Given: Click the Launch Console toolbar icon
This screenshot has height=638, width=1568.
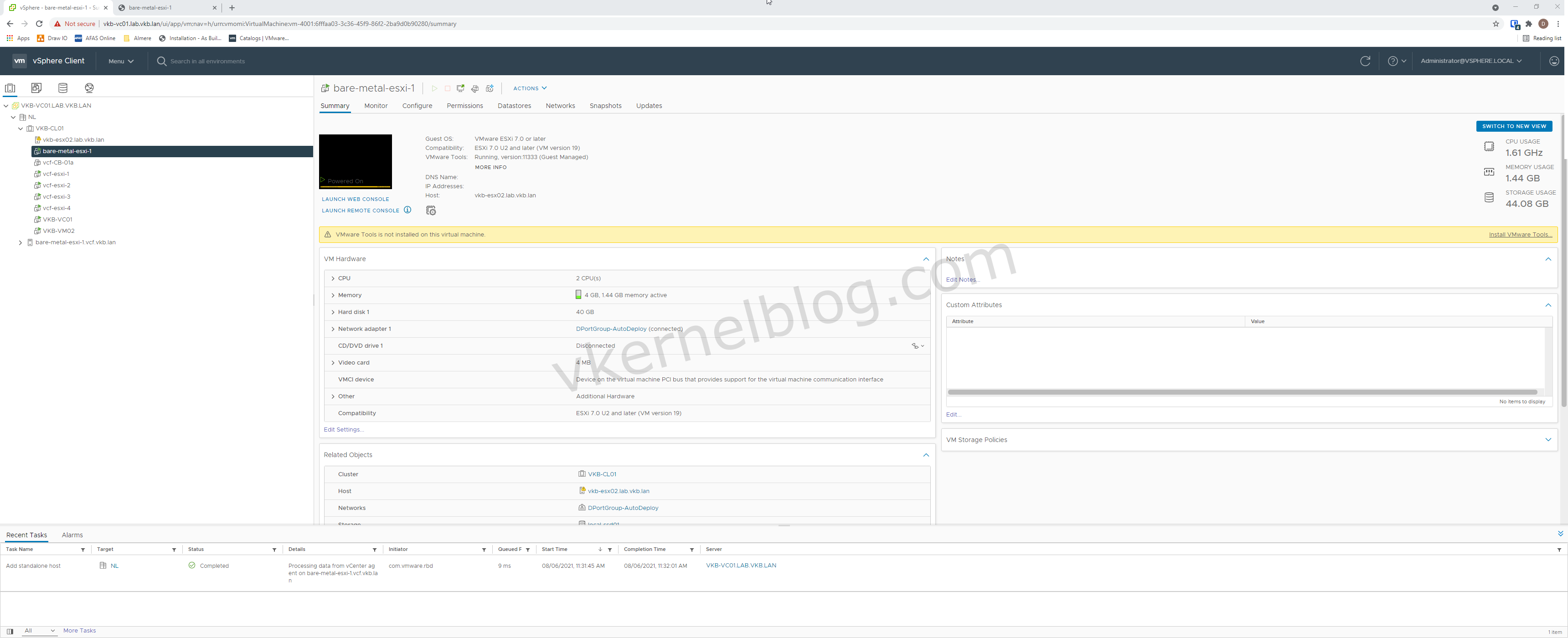Looking at the screenshot, I should 461,88.
